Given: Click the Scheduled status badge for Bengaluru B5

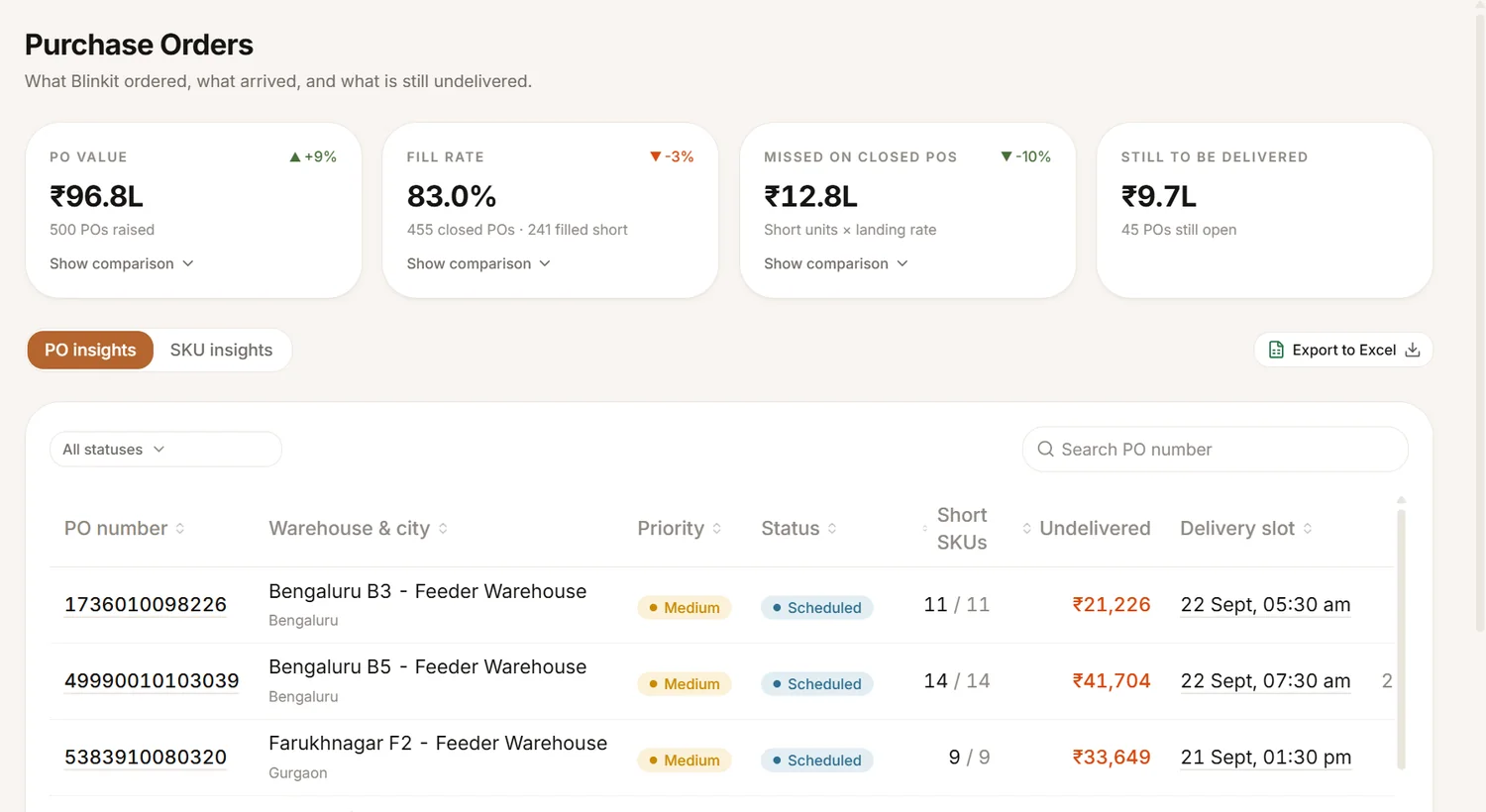Looking at the screenshot, I should 816,684.
